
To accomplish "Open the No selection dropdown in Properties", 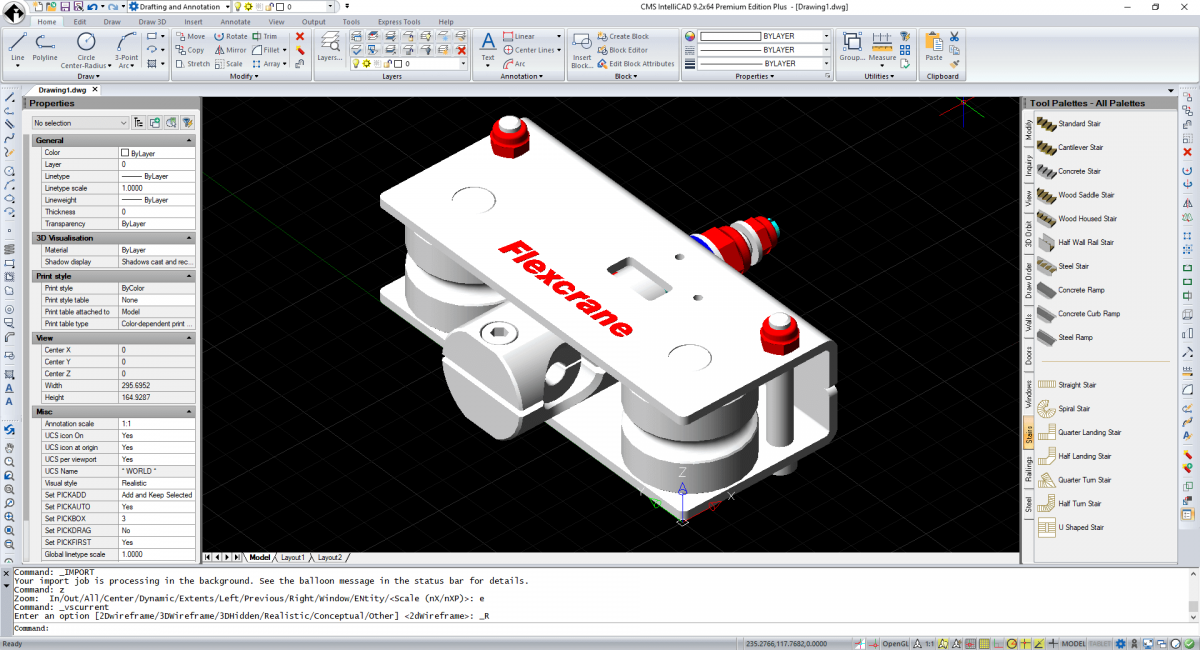I will [x=121, y=121].
